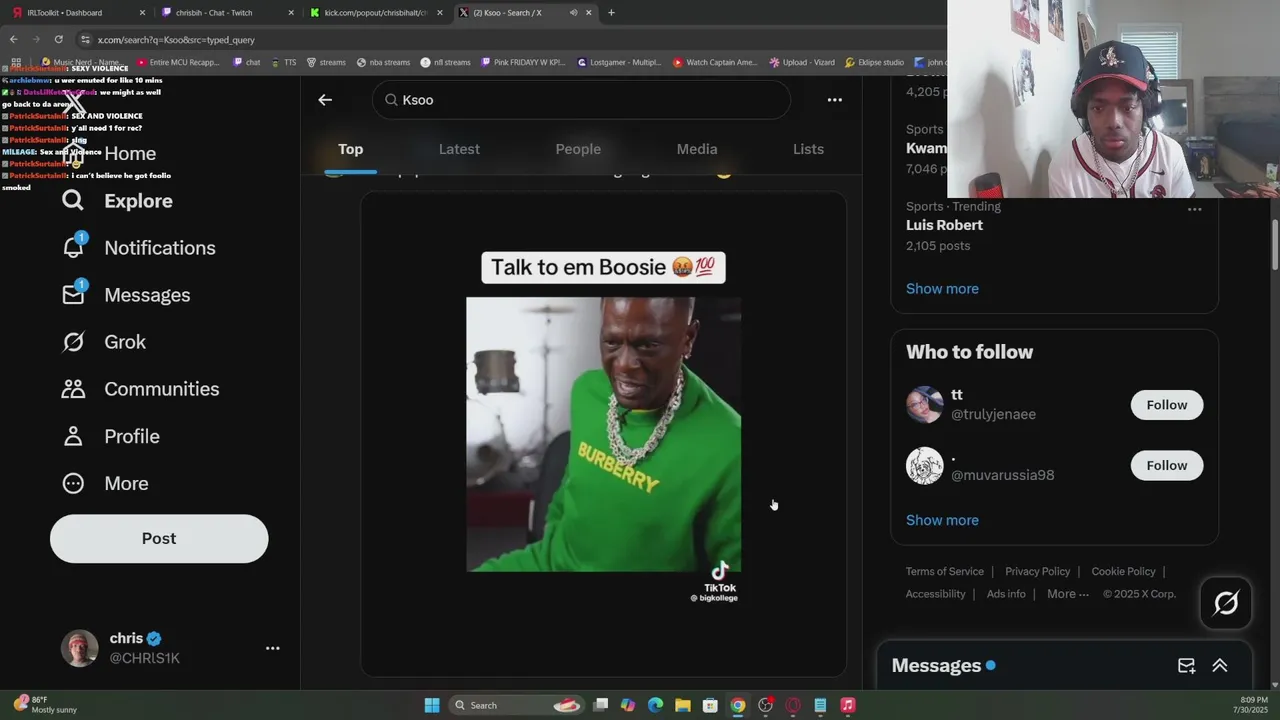Switch to the Media tab

click(x=697, y=149)
